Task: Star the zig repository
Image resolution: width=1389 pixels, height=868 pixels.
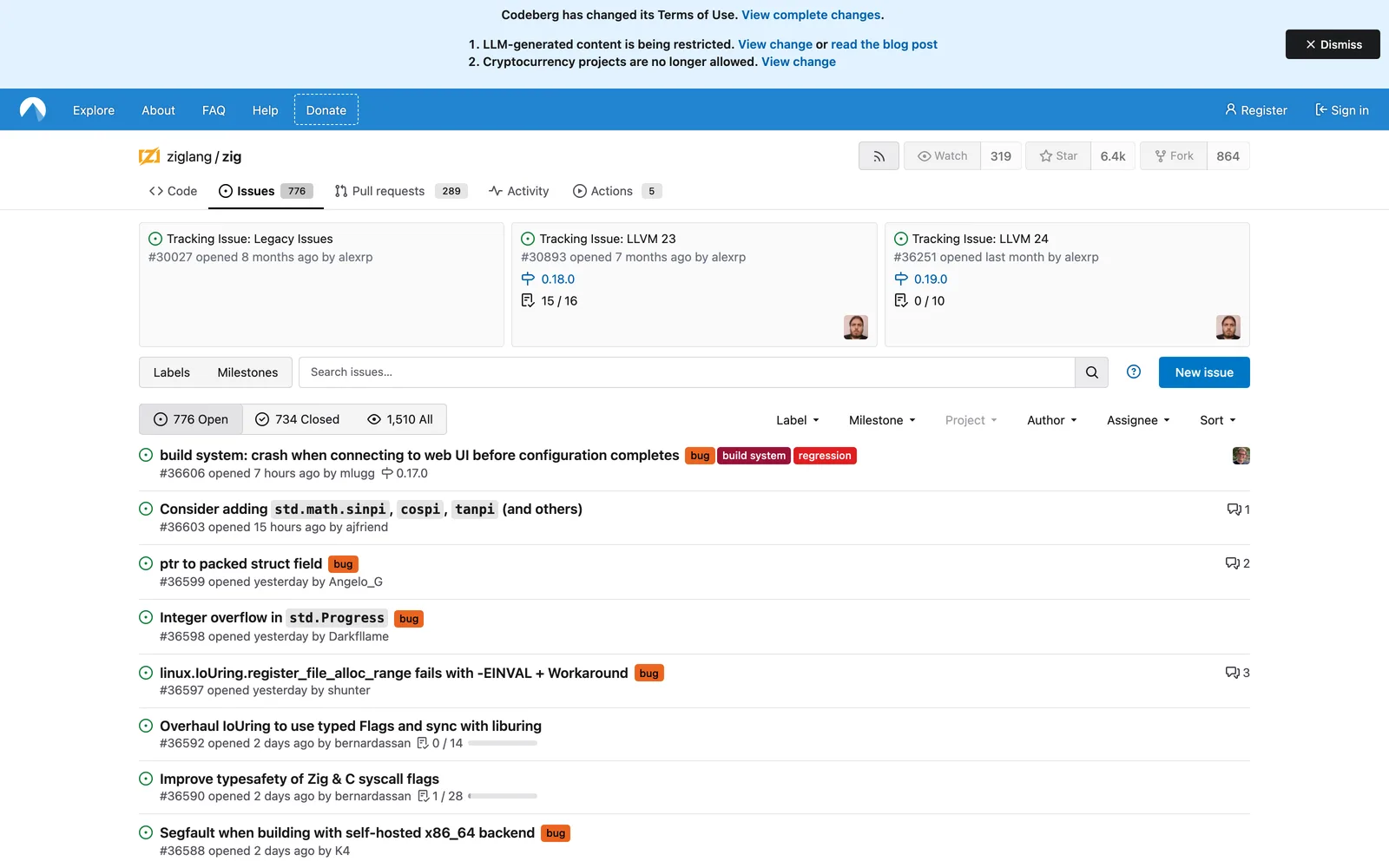Action: point(1058,156)
